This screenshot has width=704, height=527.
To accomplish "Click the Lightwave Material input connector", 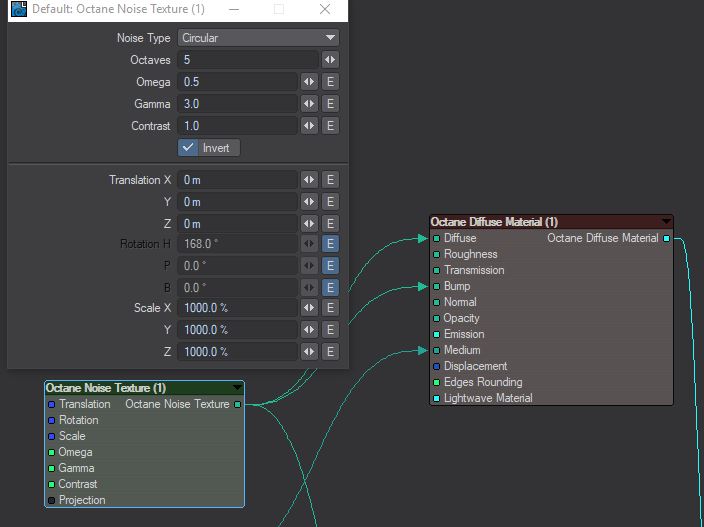I will pos(436,398).
